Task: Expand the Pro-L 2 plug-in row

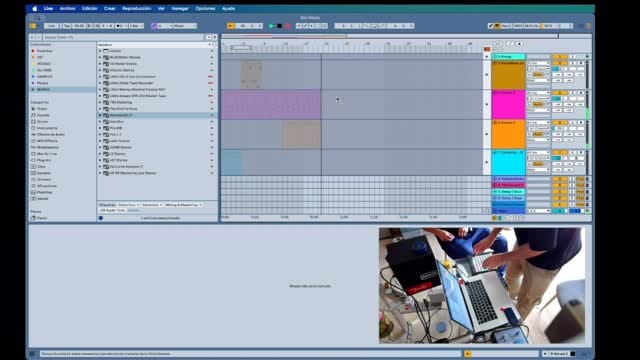Action: [100, 134]
